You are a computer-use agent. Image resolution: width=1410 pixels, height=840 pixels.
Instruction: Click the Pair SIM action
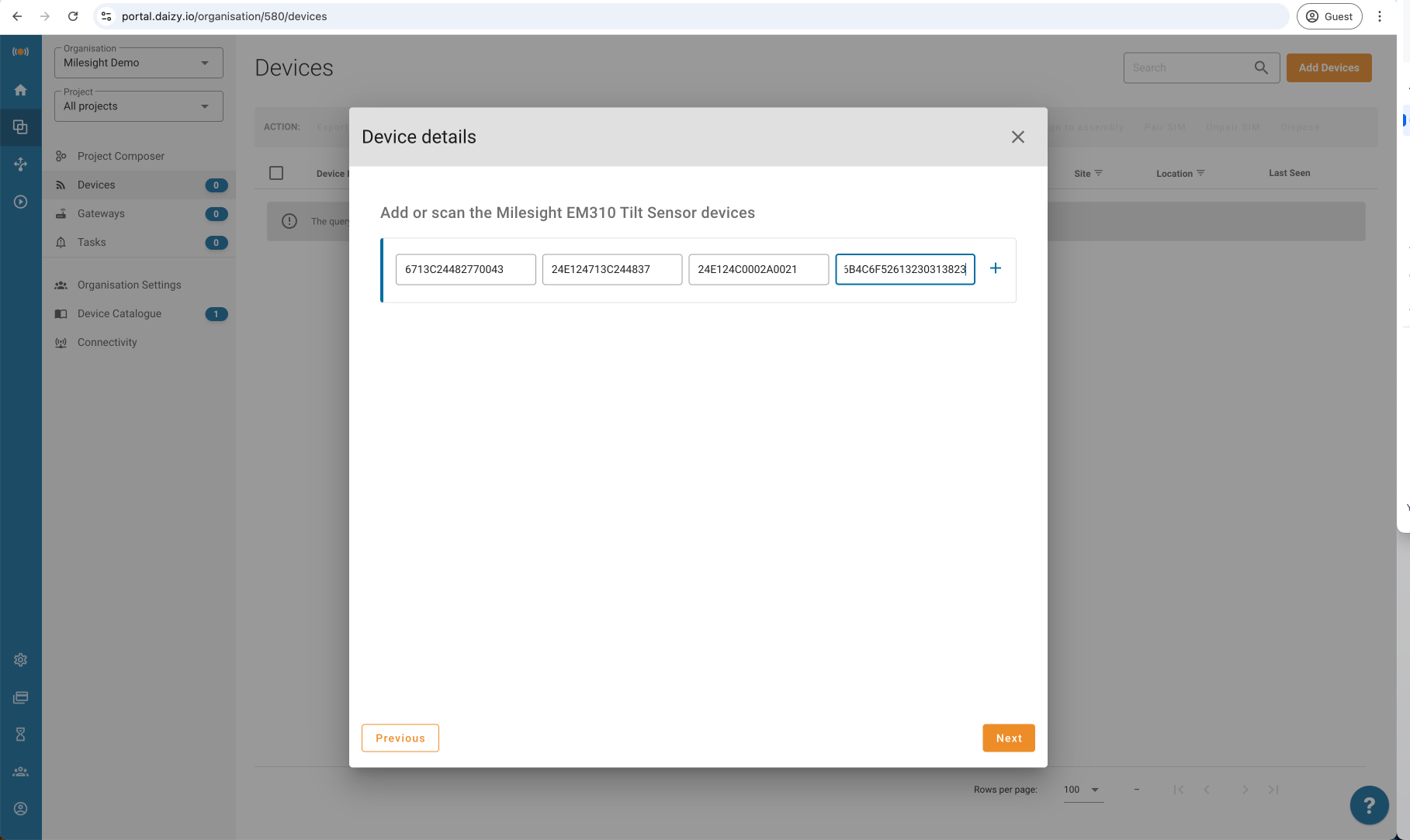coord(1165,127)
